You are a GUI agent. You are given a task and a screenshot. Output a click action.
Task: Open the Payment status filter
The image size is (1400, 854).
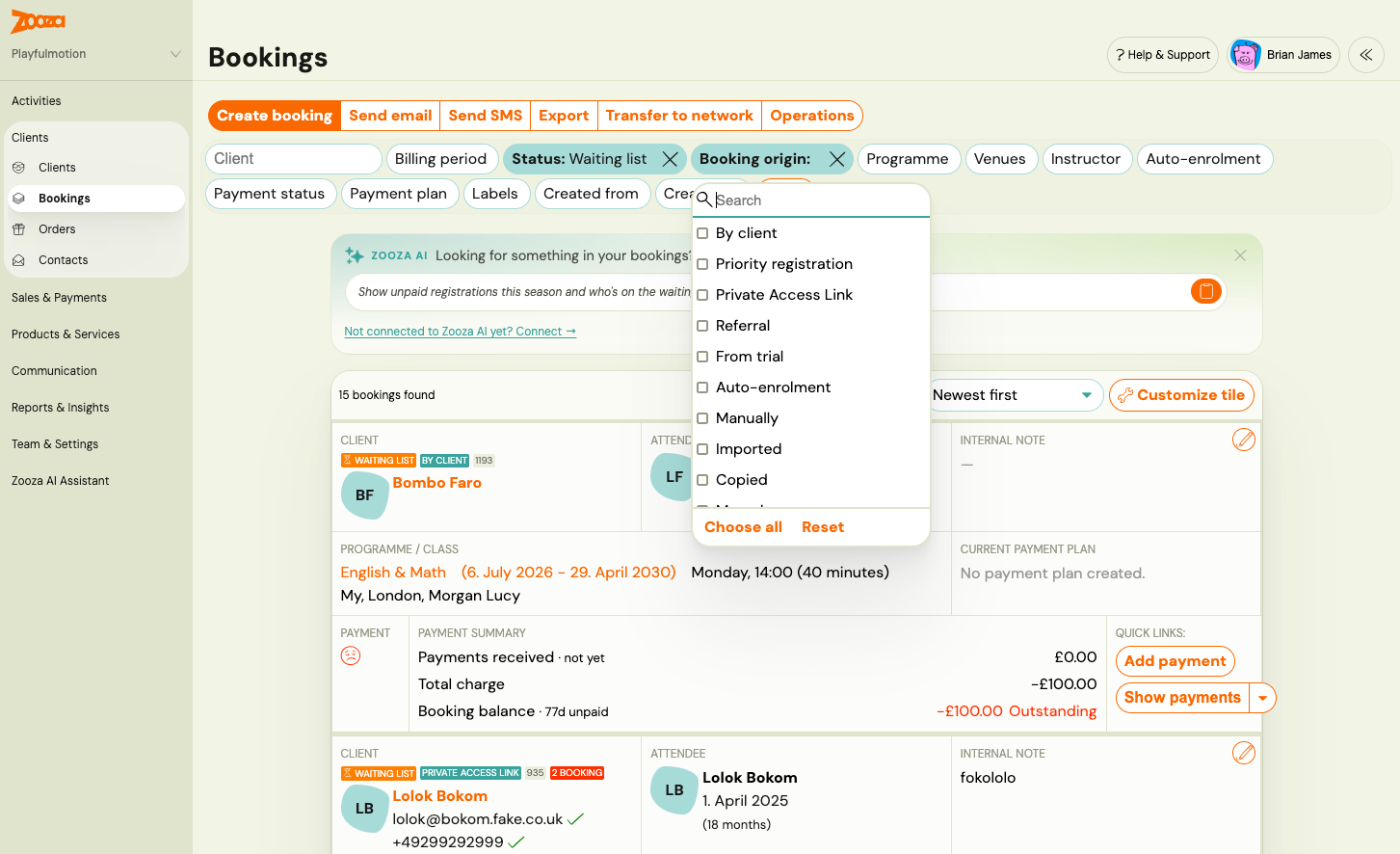click(270, 194)
